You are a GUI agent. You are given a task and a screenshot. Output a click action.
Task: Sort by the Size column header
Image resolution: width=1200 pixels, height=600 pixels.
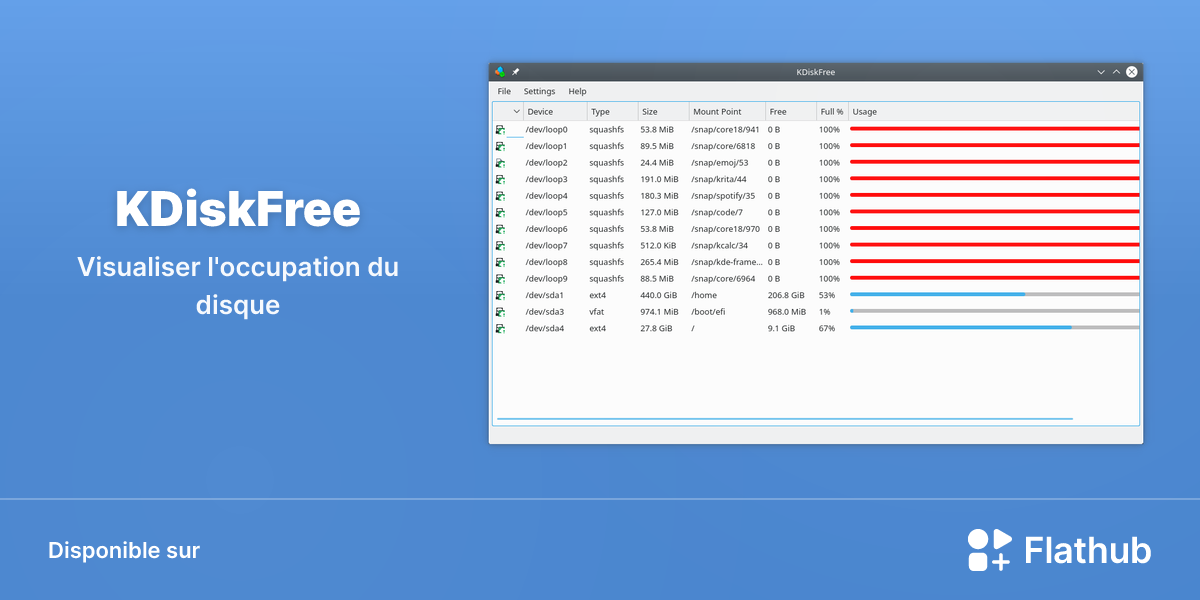click(x=663, y=112)
